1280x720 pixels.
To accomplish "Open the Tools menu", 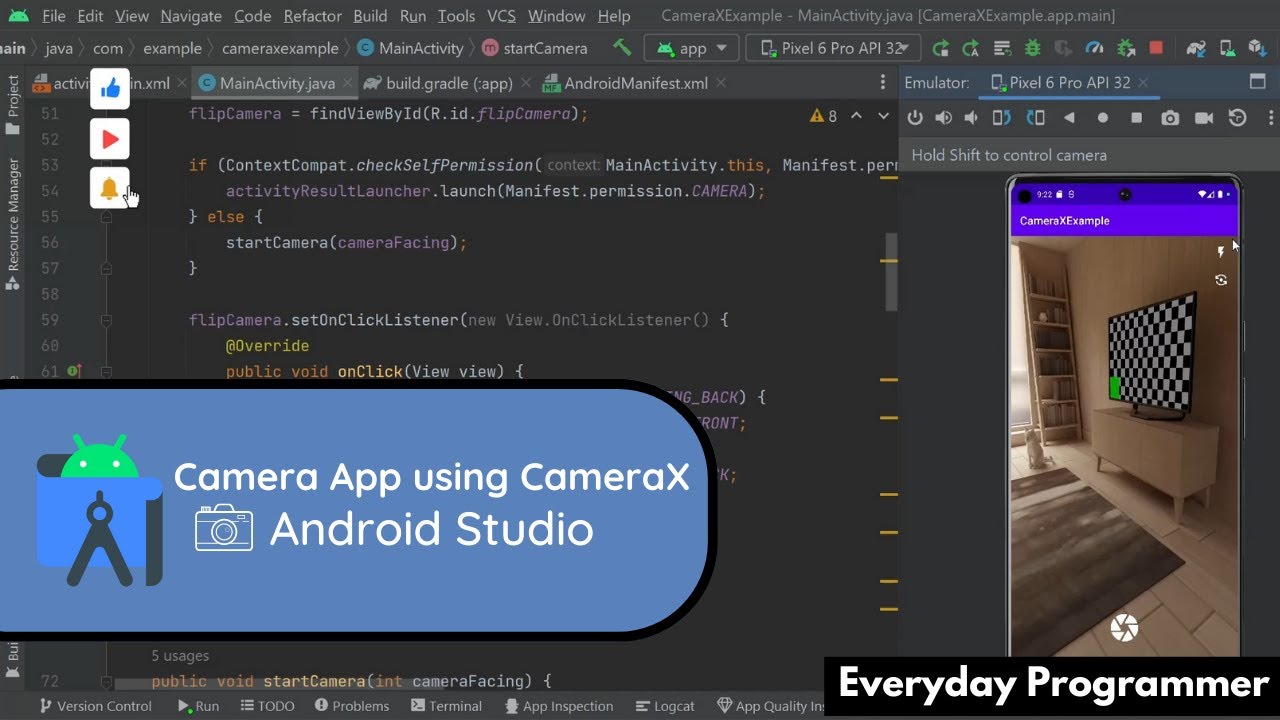I will pos(456,16).
